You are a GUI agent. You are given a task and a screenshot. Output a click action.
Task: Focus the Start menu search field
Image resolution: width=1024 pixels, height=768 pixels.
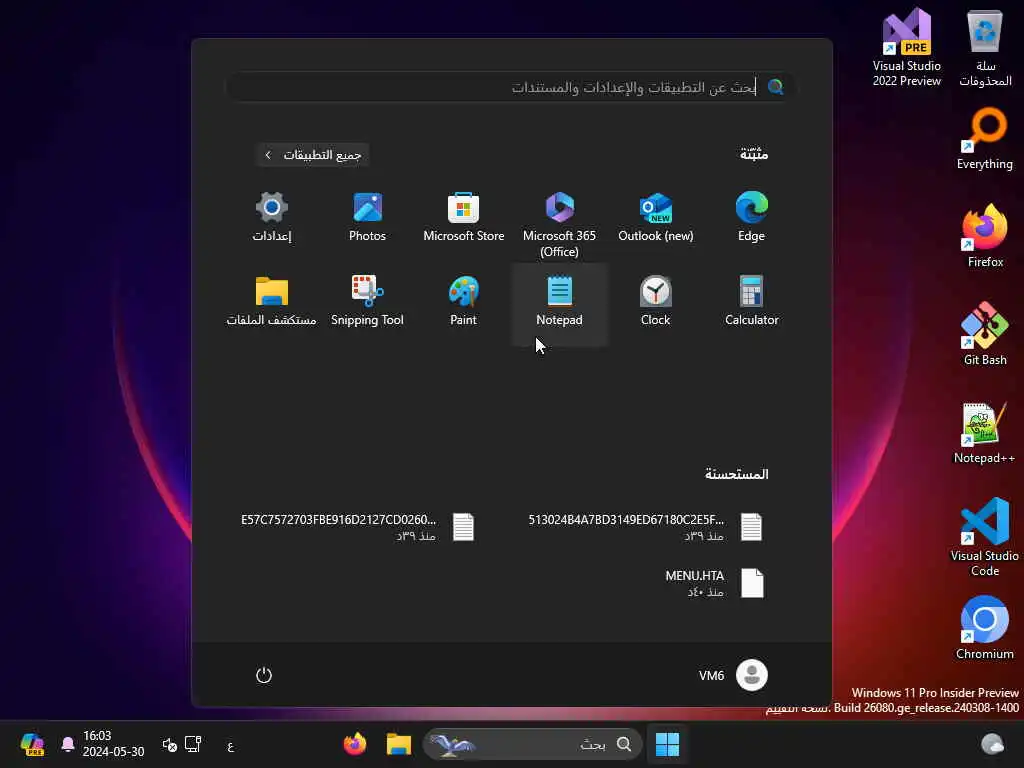[511, 87]
